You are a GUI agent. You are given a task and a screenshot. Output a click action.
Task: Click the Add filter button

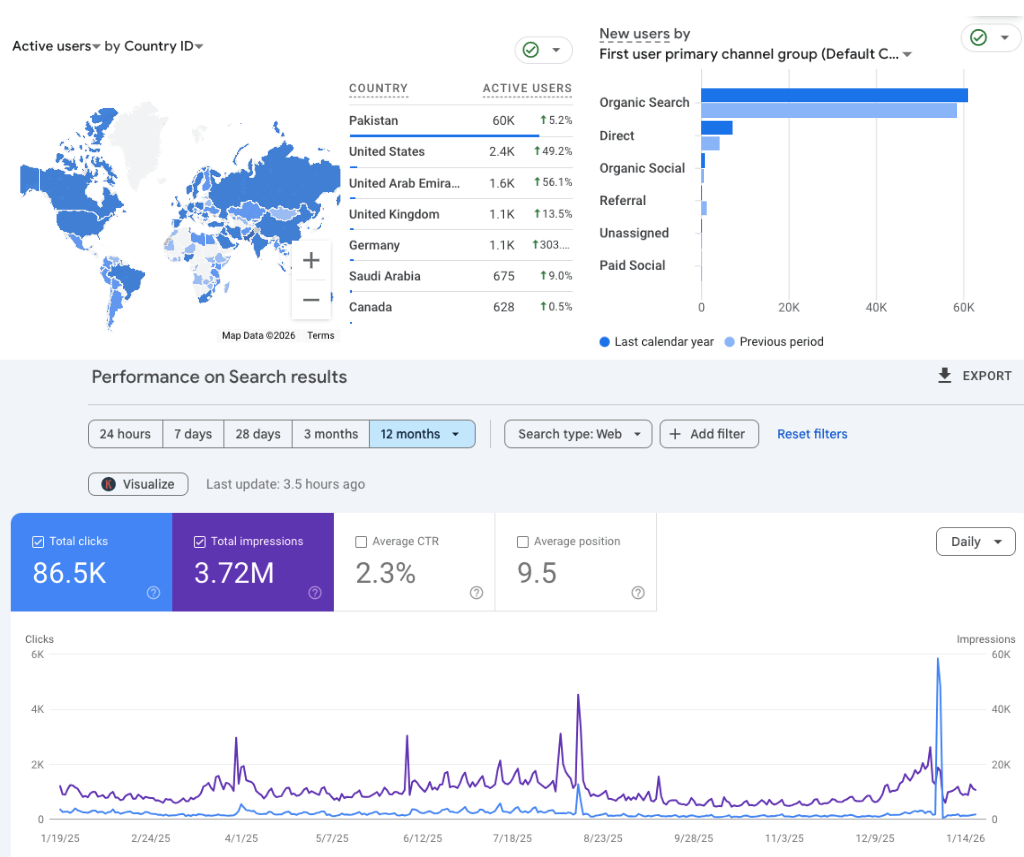pos(709,434)
